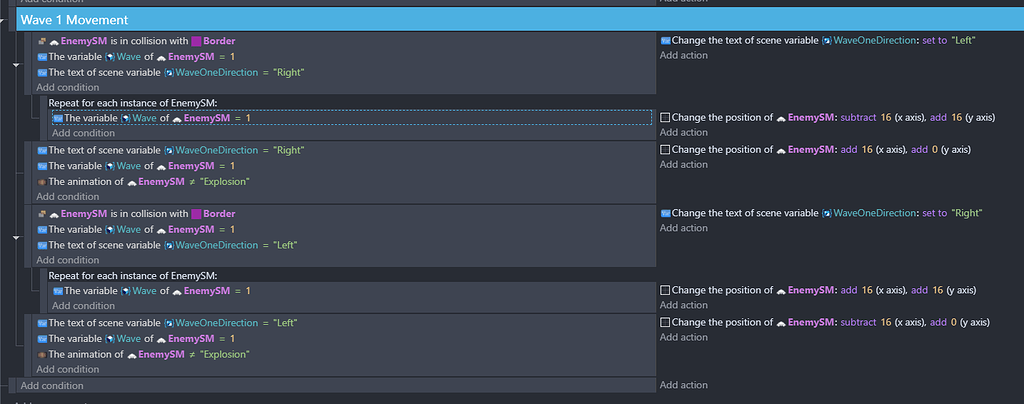Click the WaveOneDirection variable icon in set to "Right" action

[x=827, y=213]
